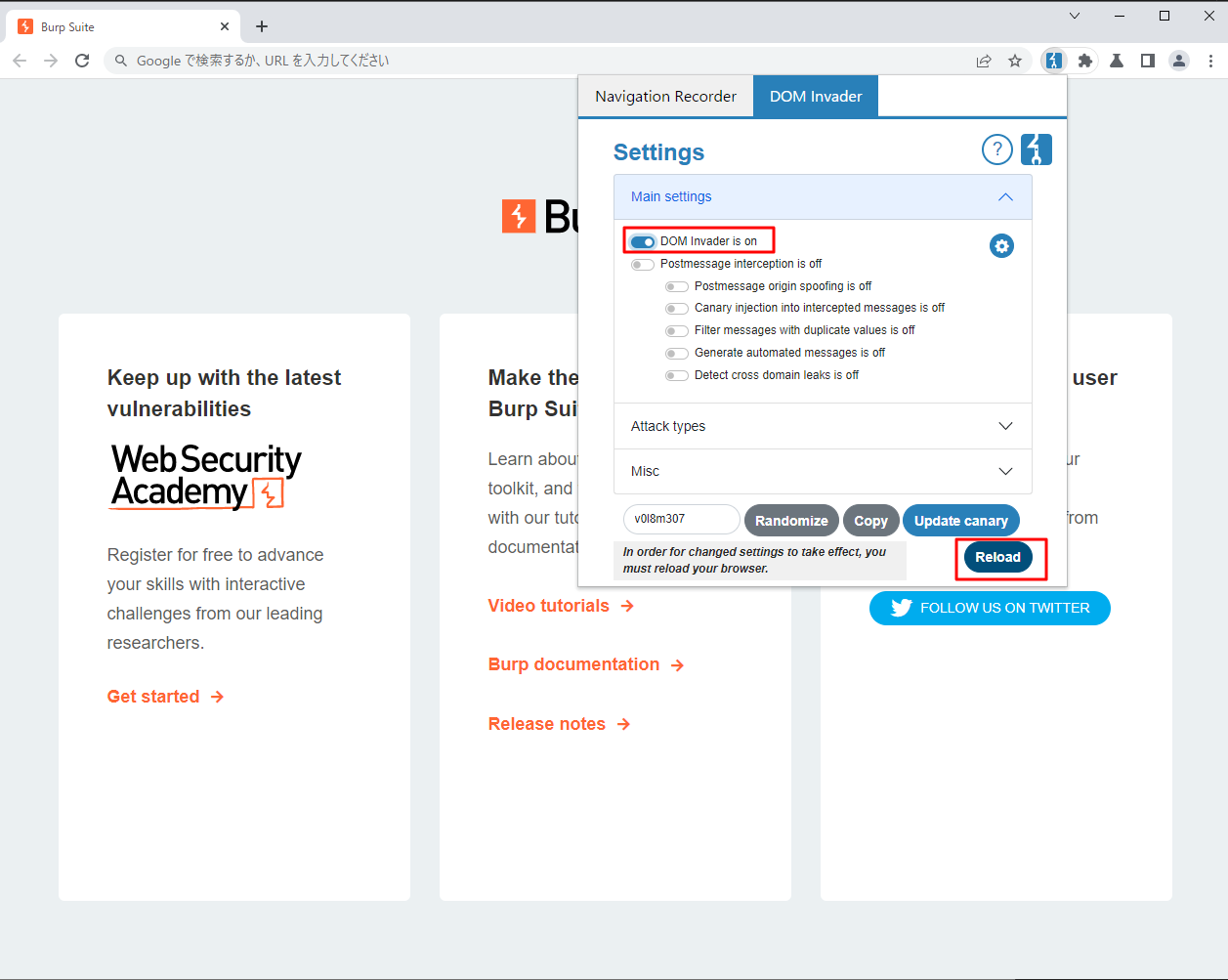Click the share page icon in address bar

coord(984,61)
